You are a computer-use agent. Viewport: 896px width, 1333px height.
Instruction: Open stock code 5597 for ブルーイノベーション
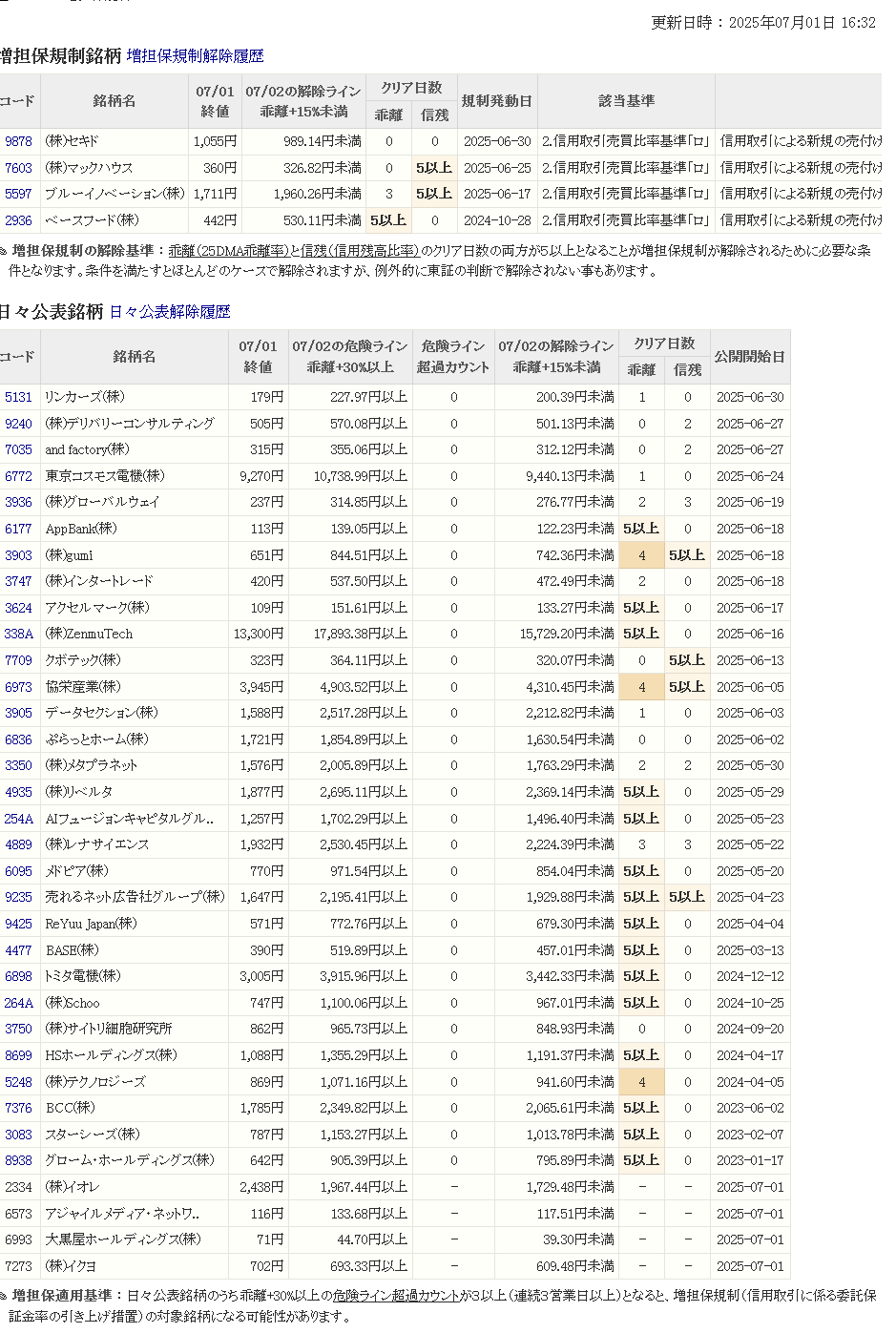click(18, 194)
